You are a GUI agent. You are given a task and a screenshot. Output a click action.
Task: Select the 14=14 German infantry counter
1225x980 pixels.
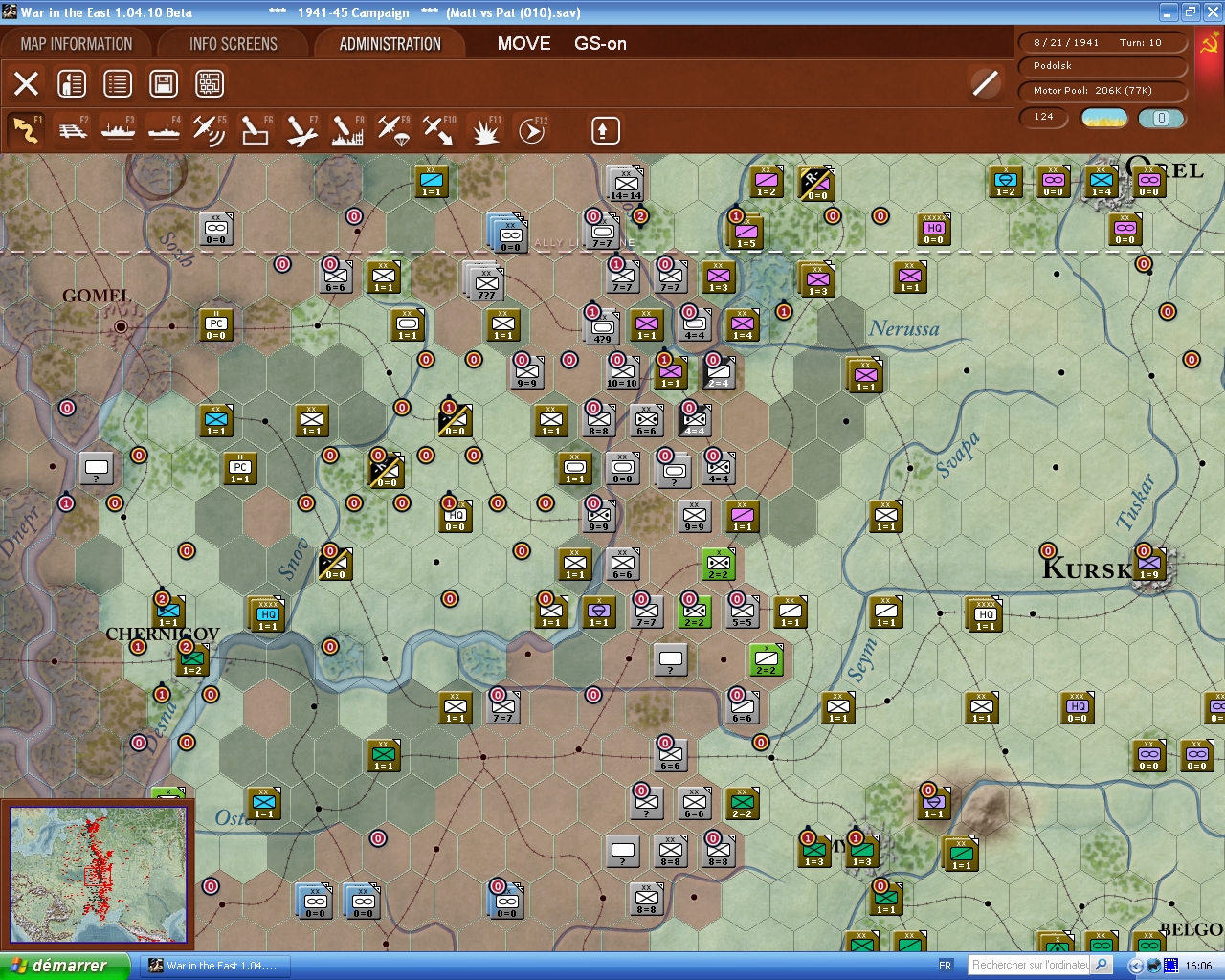pyautogui.click(x=626, y=184)
